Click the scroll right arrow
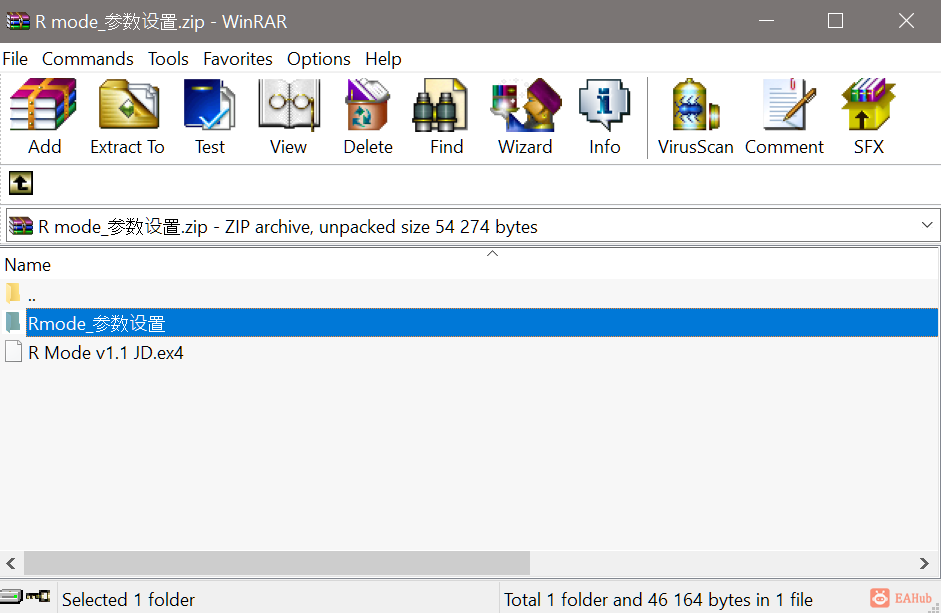 click(924, 563)
